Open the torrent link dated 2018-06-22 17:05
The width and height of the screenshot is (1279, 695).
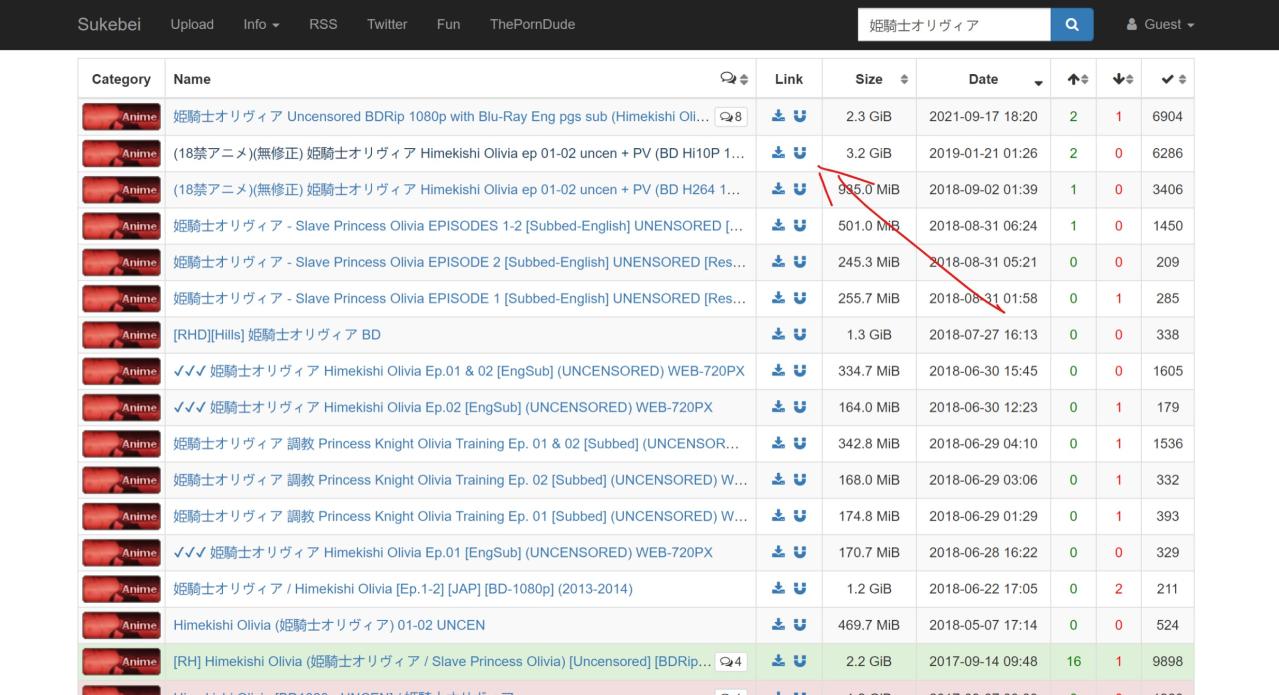(x=403, y=589)
